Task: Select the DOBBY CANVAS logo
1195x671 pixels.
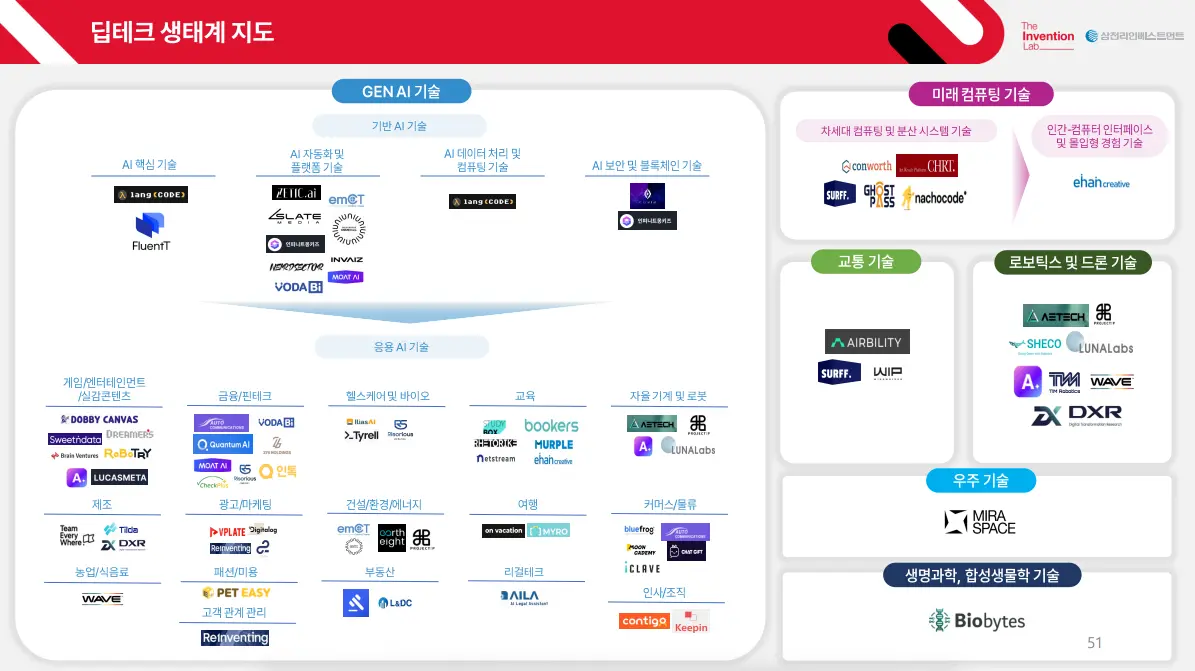Action: point(100,419)
